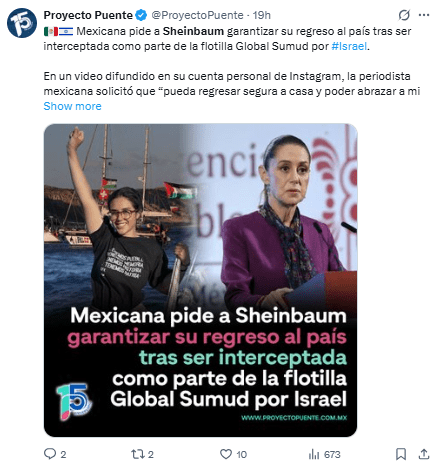Open the #Israel hashtag link
This screenshot has height=471, width=438.
click(x=349, y=46)
